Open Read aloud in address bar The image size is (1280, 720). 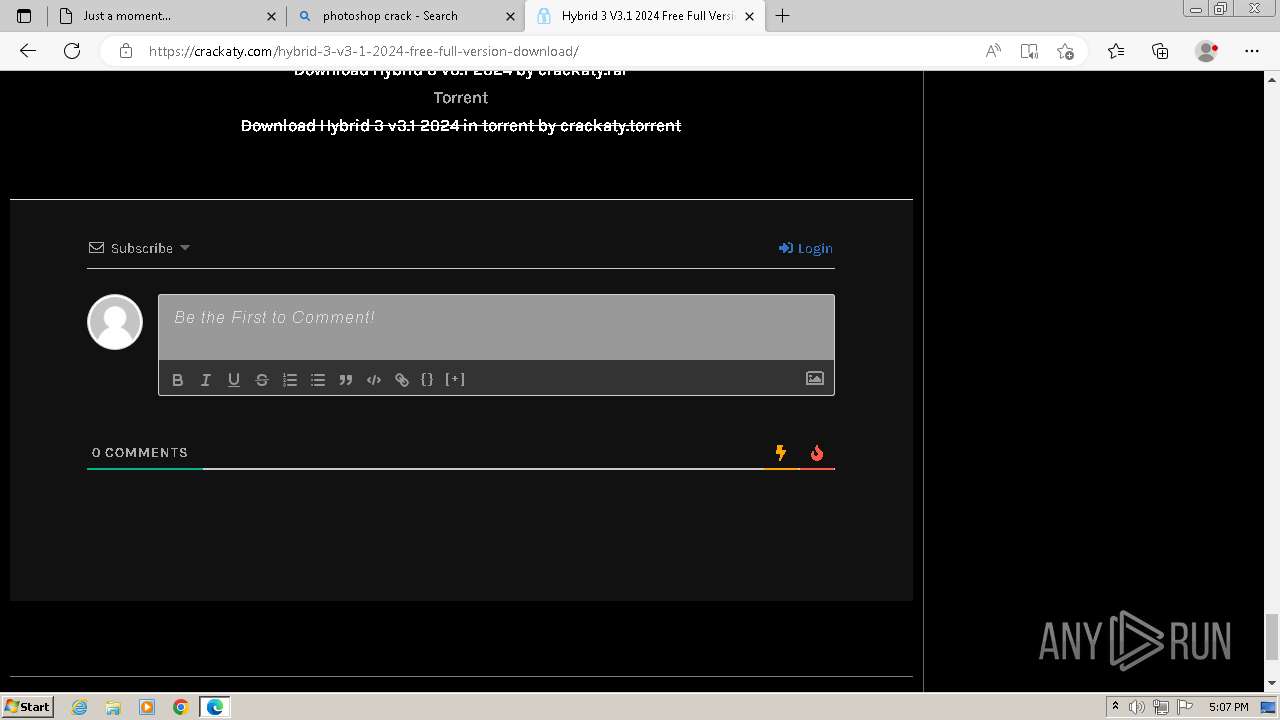[x=993, y=51]
